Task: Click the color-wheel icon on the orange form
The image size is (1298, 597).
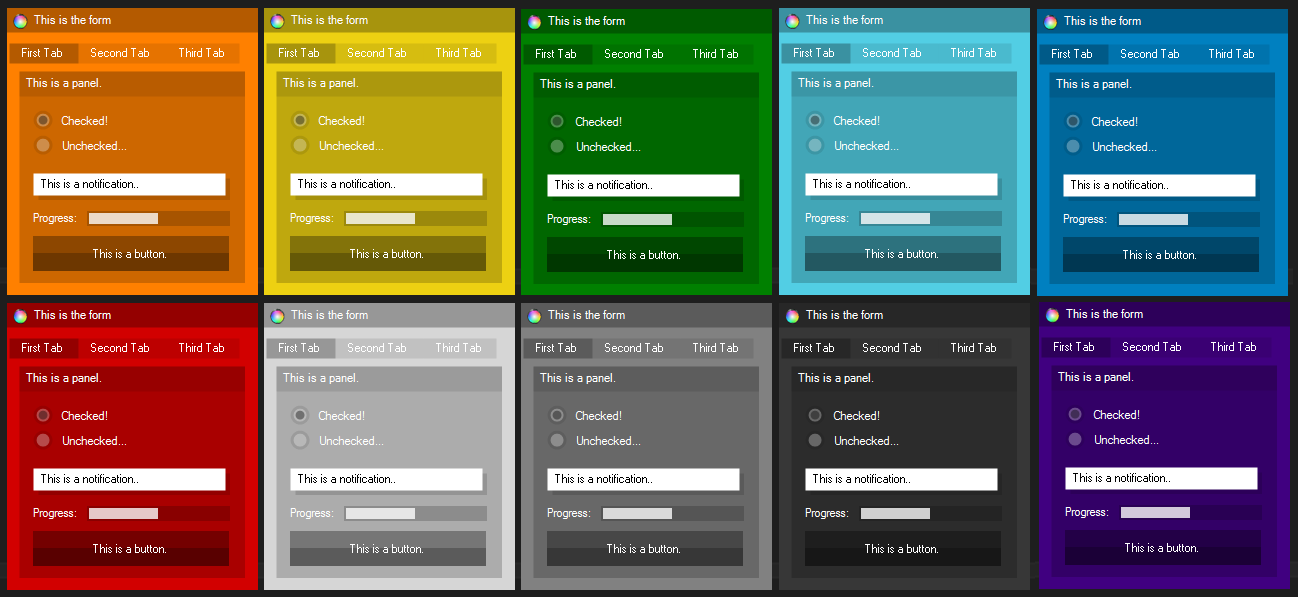Action: pos(20,20)
